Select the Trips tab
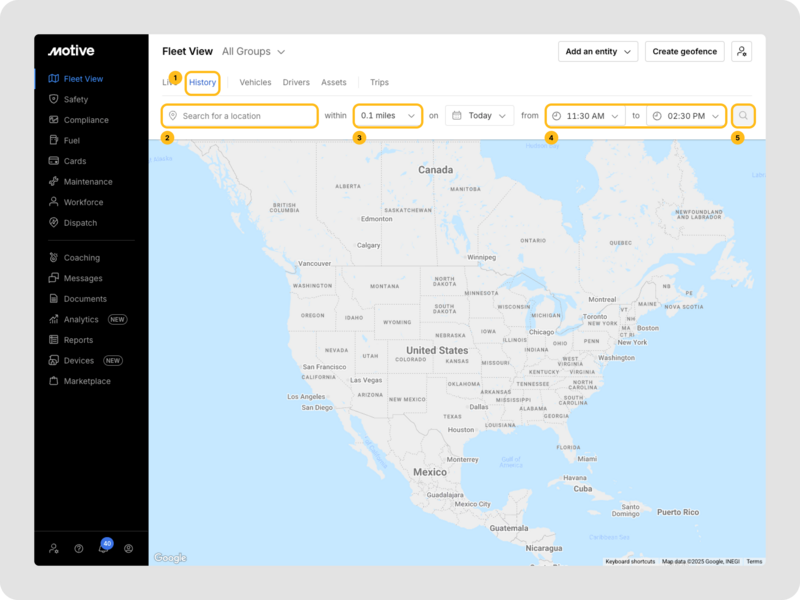The image size is (800, 600). (379, 83)
